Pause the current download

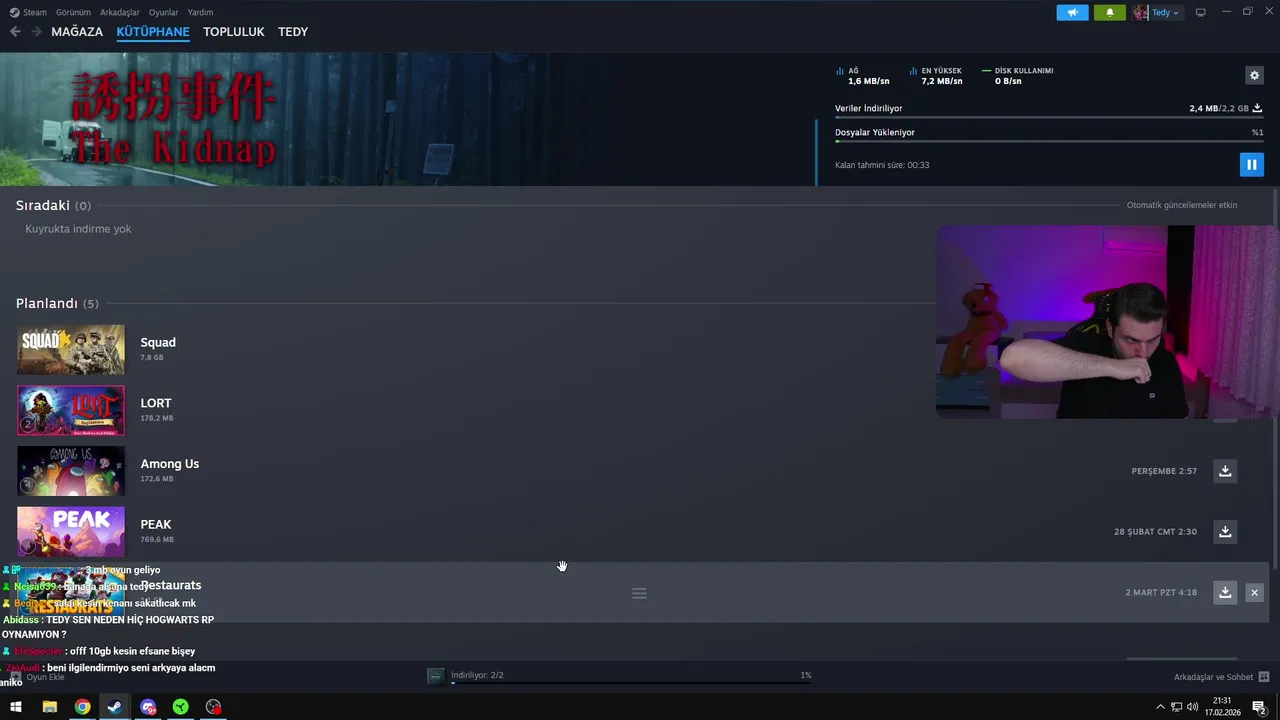pyautogui.click(x=1251, y=164)
